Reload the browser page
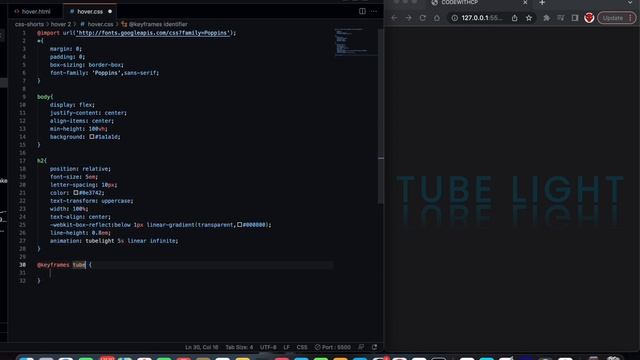Screen dimensions: 640x360 click(x=423, y=18)
